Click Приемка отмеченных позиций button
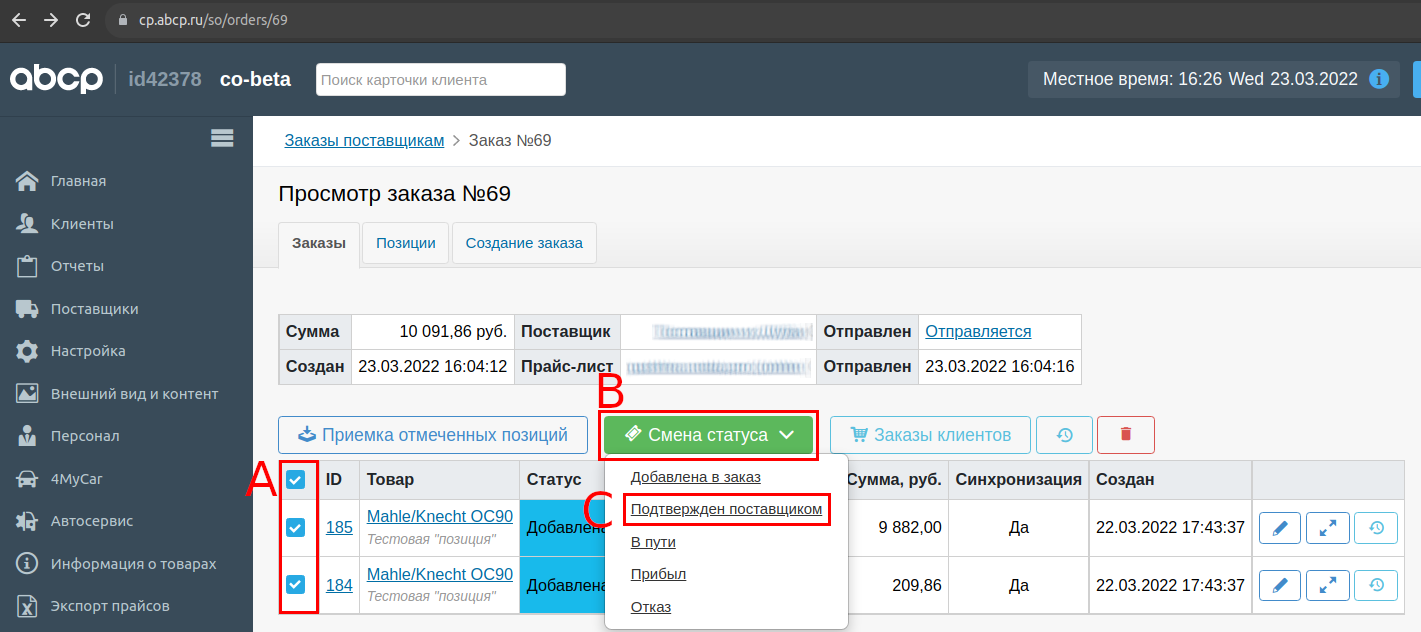The height and width of the screenshot is (632, 1421). tap(433, 435)
